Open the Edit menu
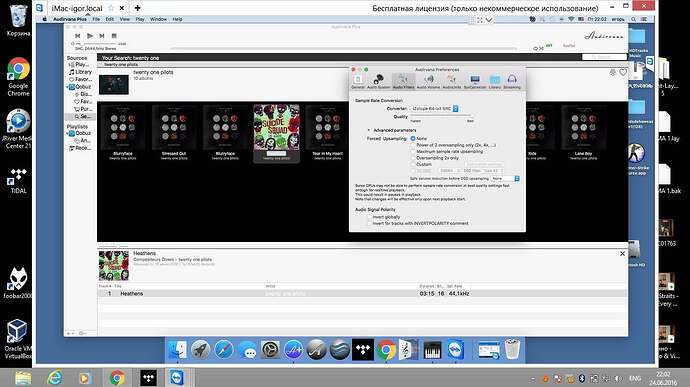This screenshot has height=387, width=690. coord(110,19)
